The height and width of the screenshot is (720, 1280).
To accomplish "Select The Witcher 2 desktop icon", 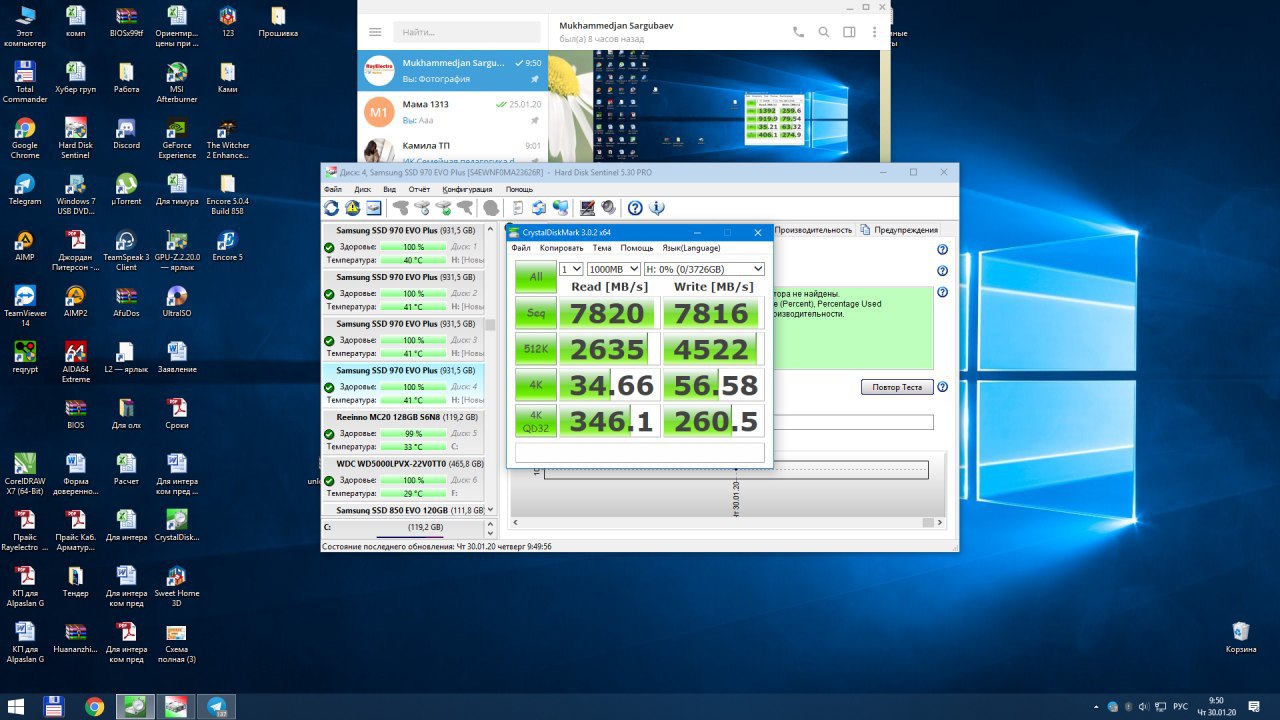I will point(228,138).
